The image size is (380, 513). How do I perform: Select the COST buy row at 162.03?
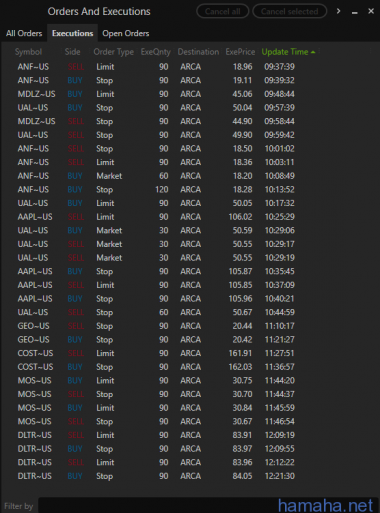(x=157, y=367)
